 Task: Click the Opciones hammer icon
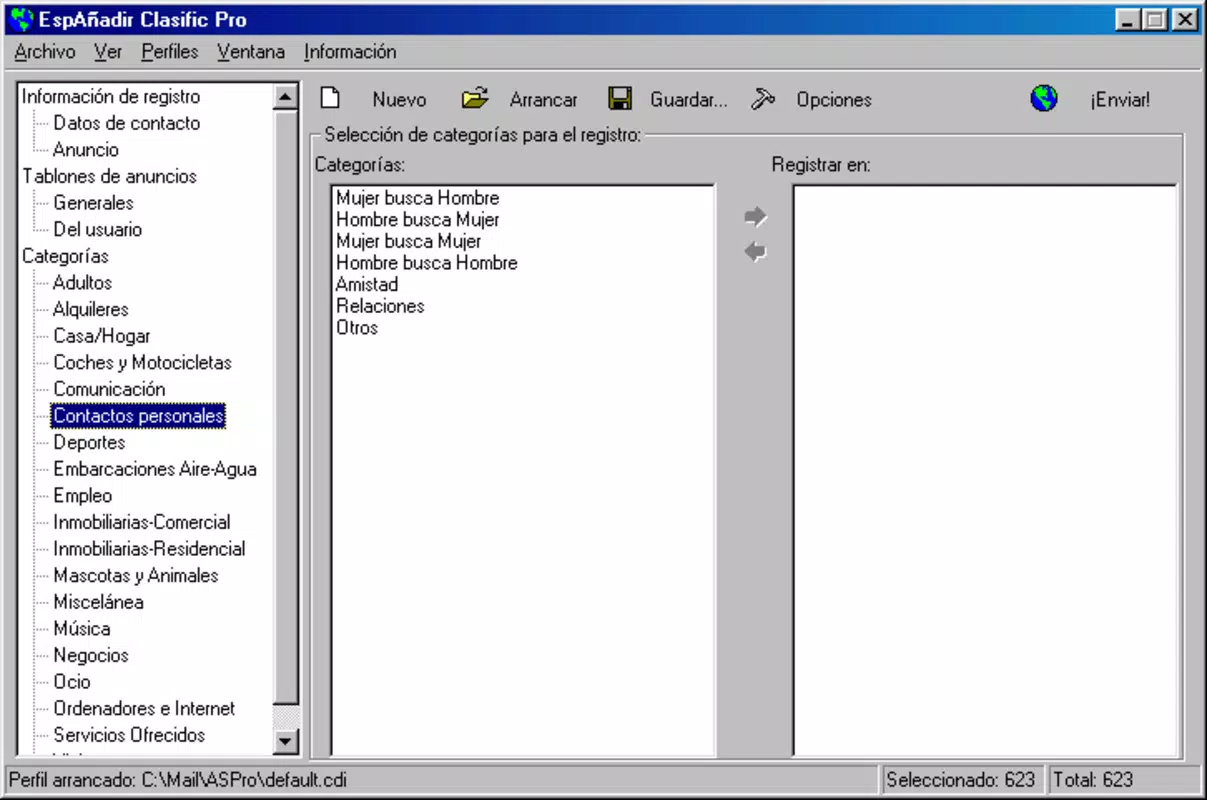(x=763, y=98)
